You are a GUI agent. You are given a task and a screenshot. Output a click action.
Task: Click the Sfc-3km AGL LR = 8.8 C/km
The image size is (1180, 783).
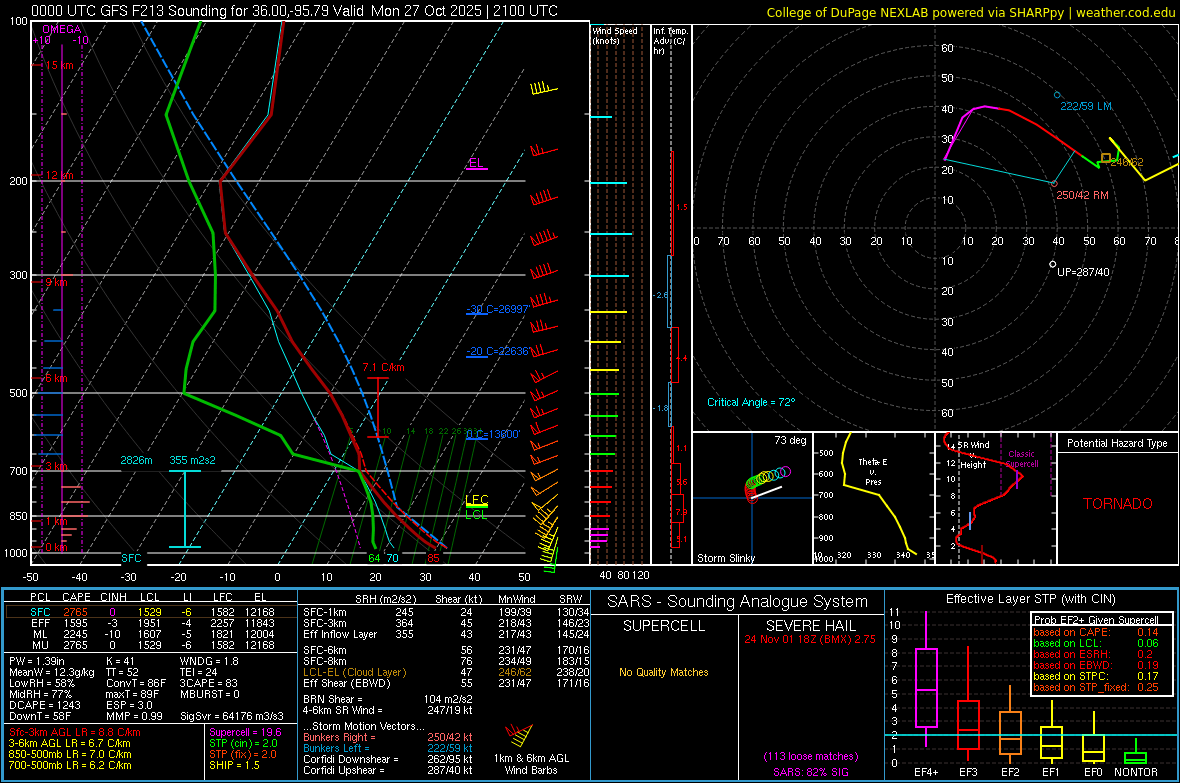tap(75, 732)
